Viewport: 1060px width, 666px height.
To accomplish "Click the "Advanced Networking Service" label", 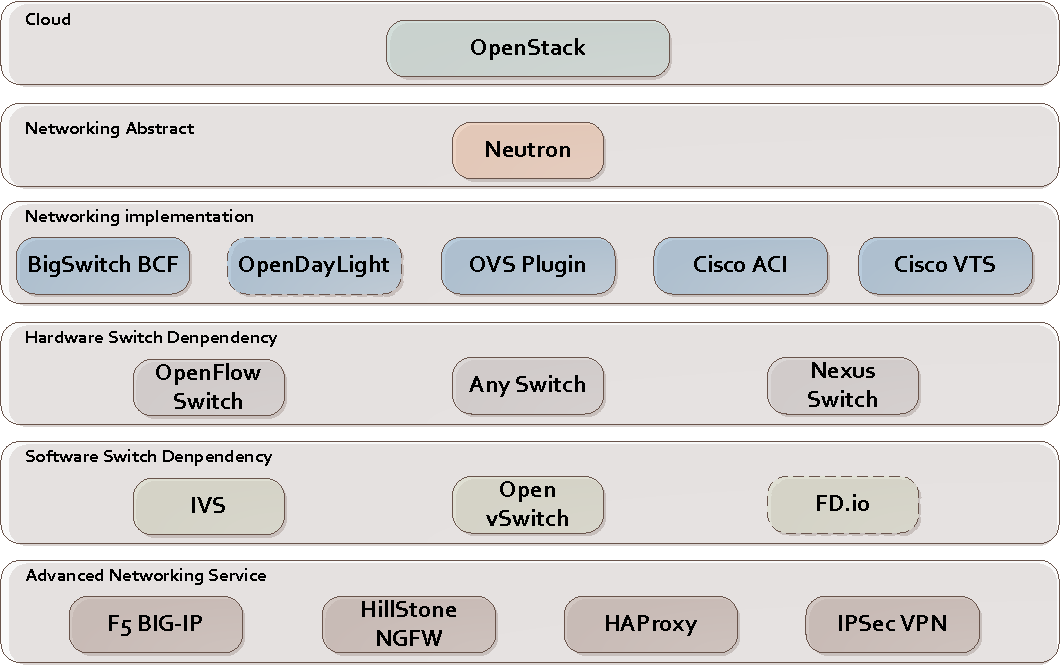I will (x=146, y=575).
